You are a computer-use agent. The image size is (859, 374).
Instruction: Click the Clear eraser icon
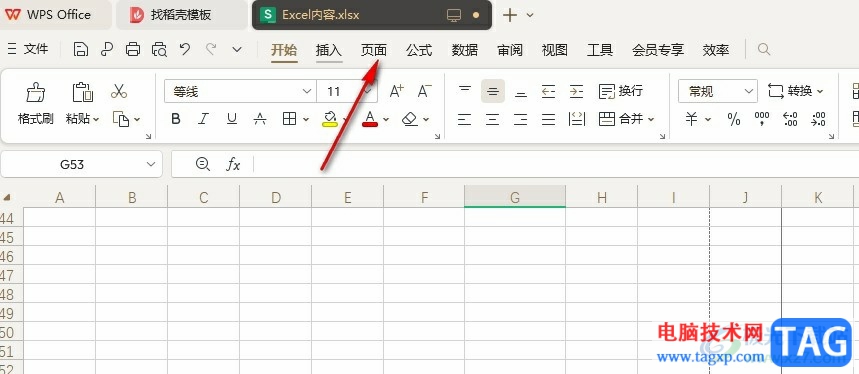(x=410, y=119)
